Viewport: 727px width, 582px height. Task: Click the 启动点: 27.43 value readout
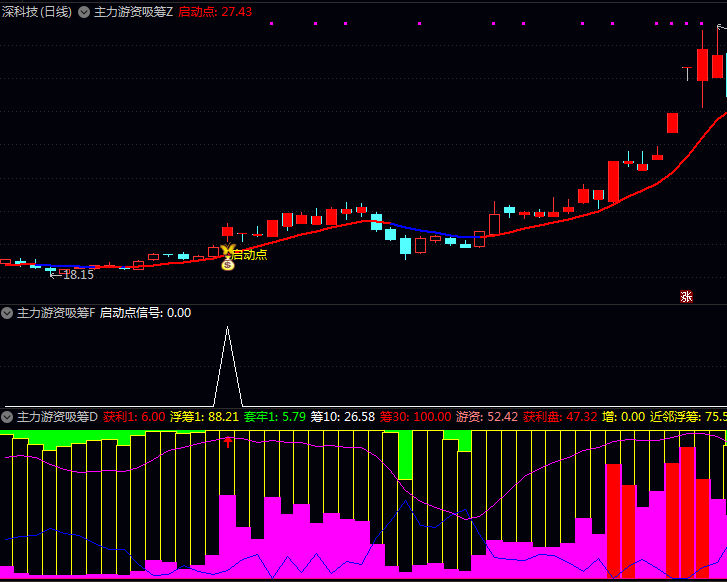click(x=215, y=11)
